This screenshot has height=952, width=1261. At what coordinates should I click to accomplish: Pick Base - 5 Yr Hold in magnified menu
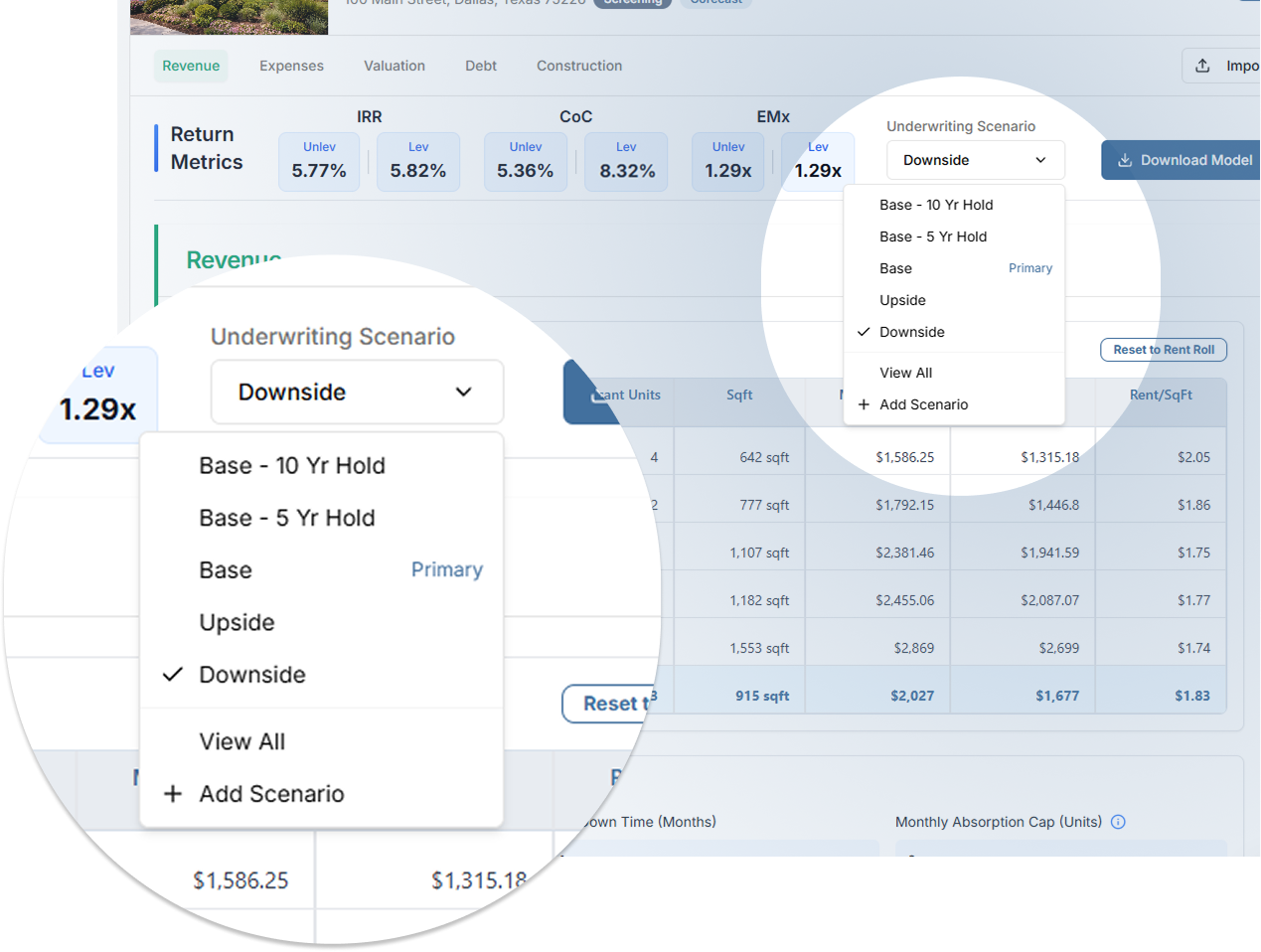[287, 519]
